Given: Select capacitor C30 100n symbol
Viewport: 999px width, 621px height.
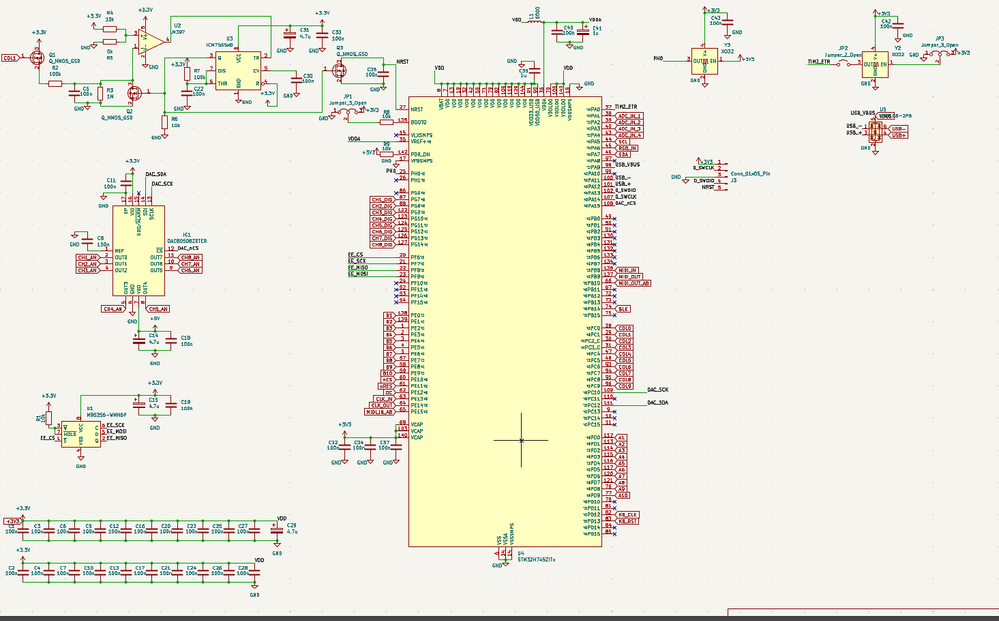Looking at the screenshot, I should click(296, 78).
